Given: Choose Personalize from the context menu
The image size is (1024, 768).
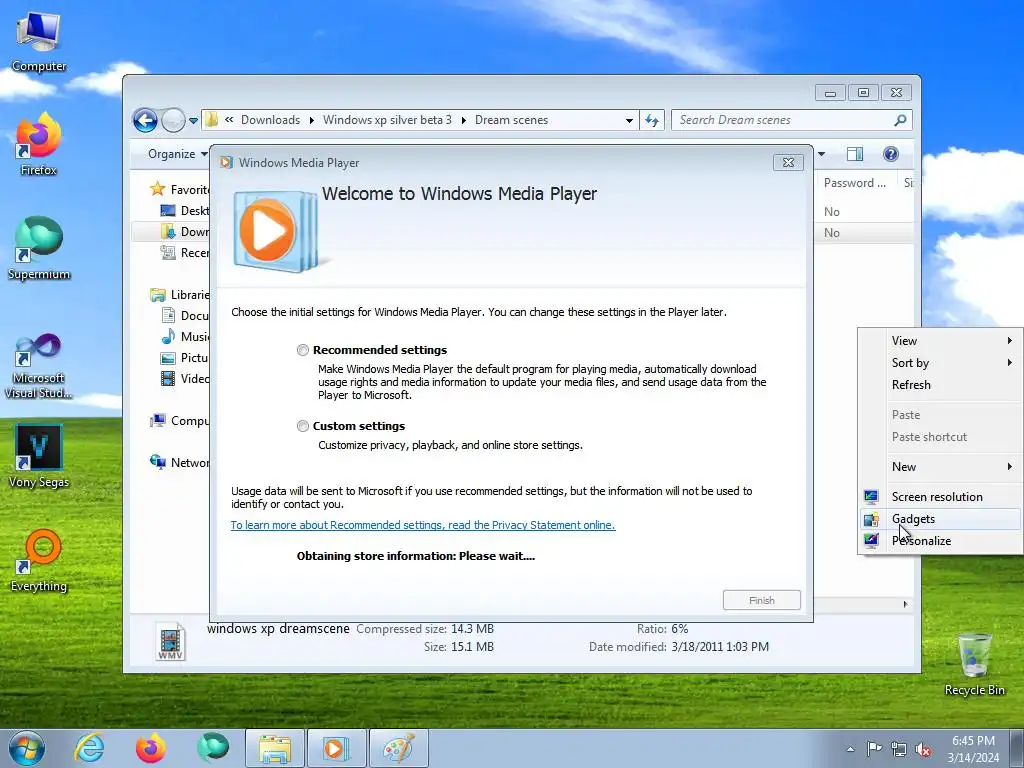Looking at the screenshot, I should 940,541.
